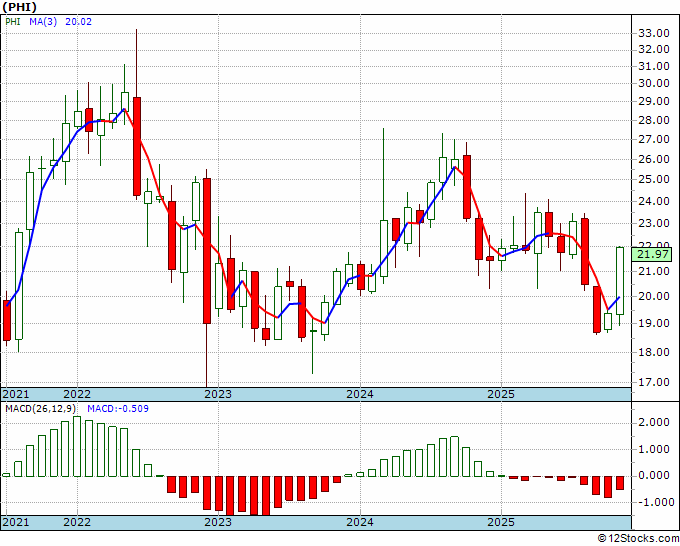Click the 1.000 MACD axis label

(654, 449)
